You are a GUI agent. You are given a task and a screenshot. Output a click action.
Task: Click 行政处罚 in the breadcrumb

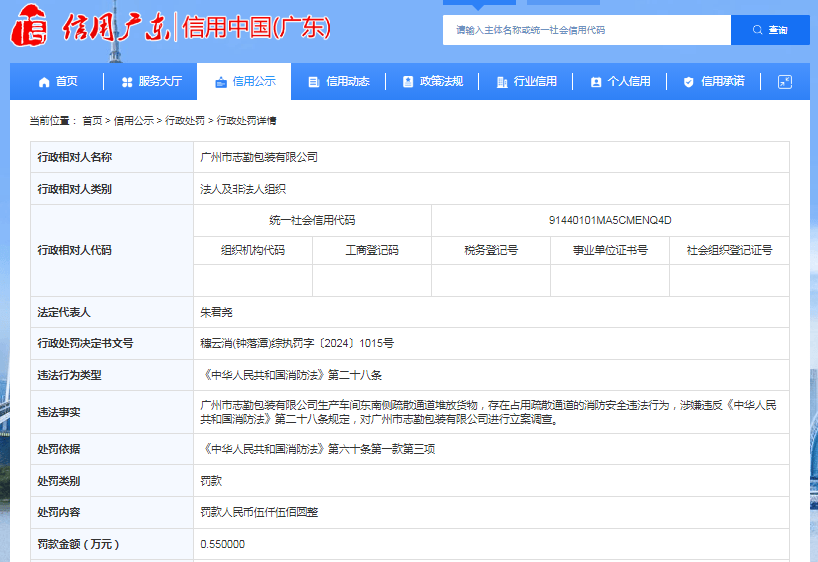[x=185, y=120]
